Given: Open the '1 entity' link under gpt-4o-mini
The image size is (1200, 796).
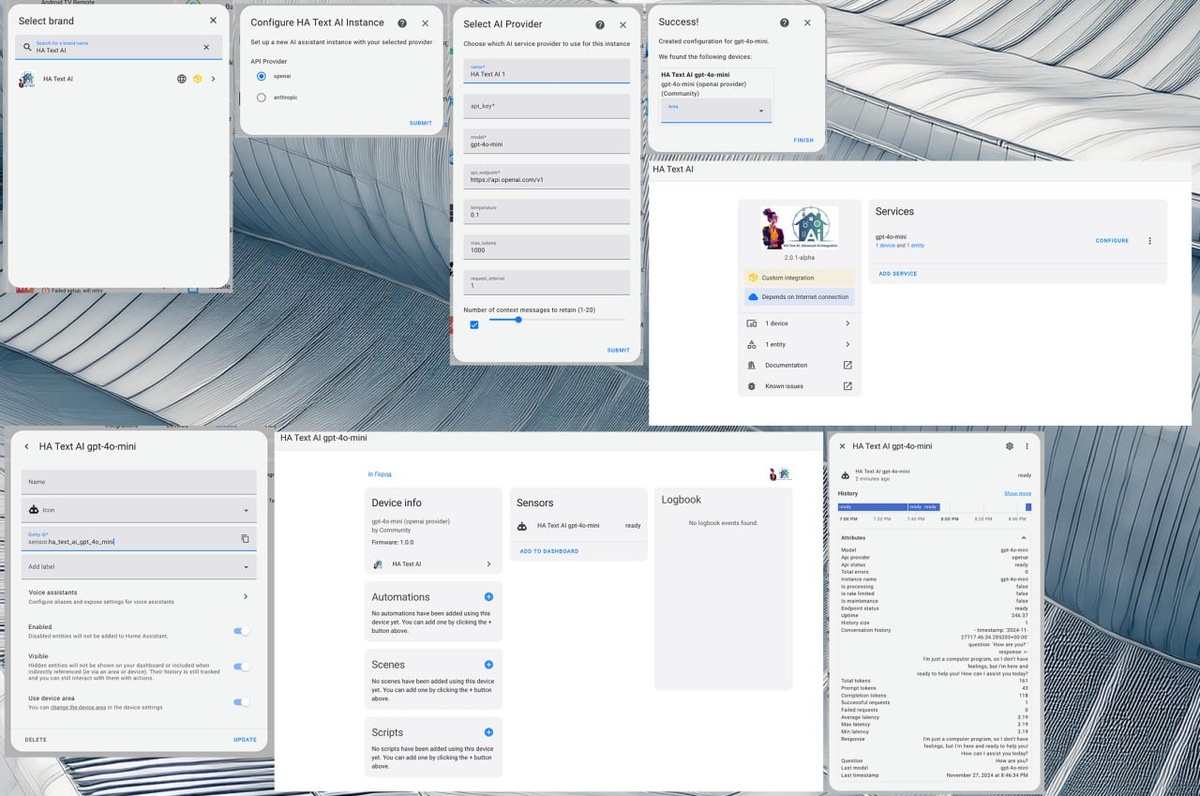Looking at the screenshot, I should pos(916,246).
